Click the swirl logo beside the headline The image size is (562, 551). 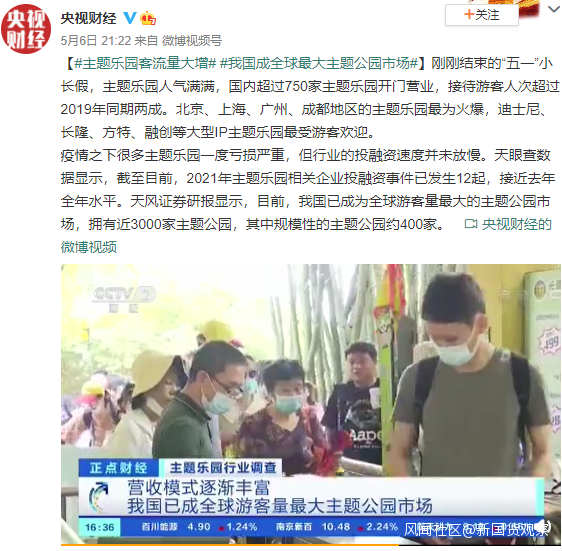[x=99, y=497]
